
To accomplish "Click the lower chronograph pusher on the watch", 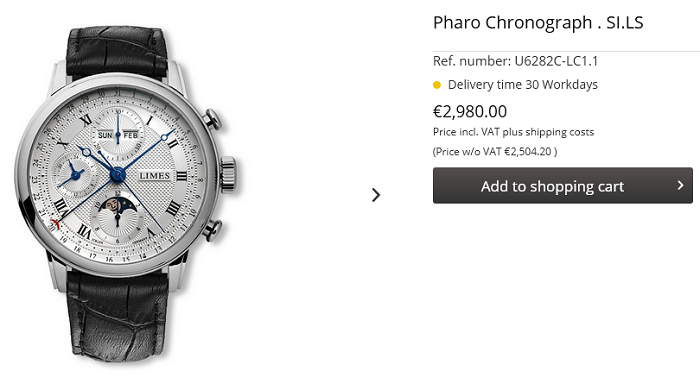I will (x=212, y=230).
